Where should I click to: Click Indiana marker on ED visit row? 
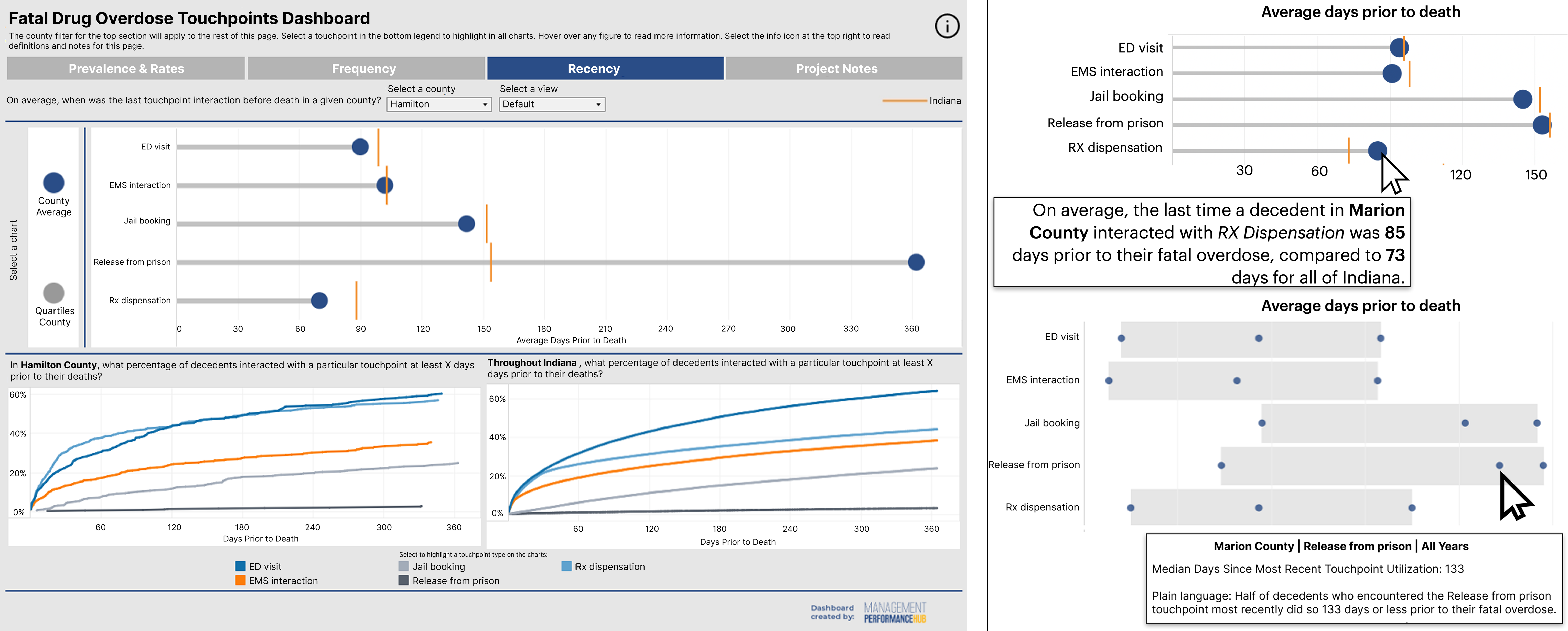click(378, 147)
